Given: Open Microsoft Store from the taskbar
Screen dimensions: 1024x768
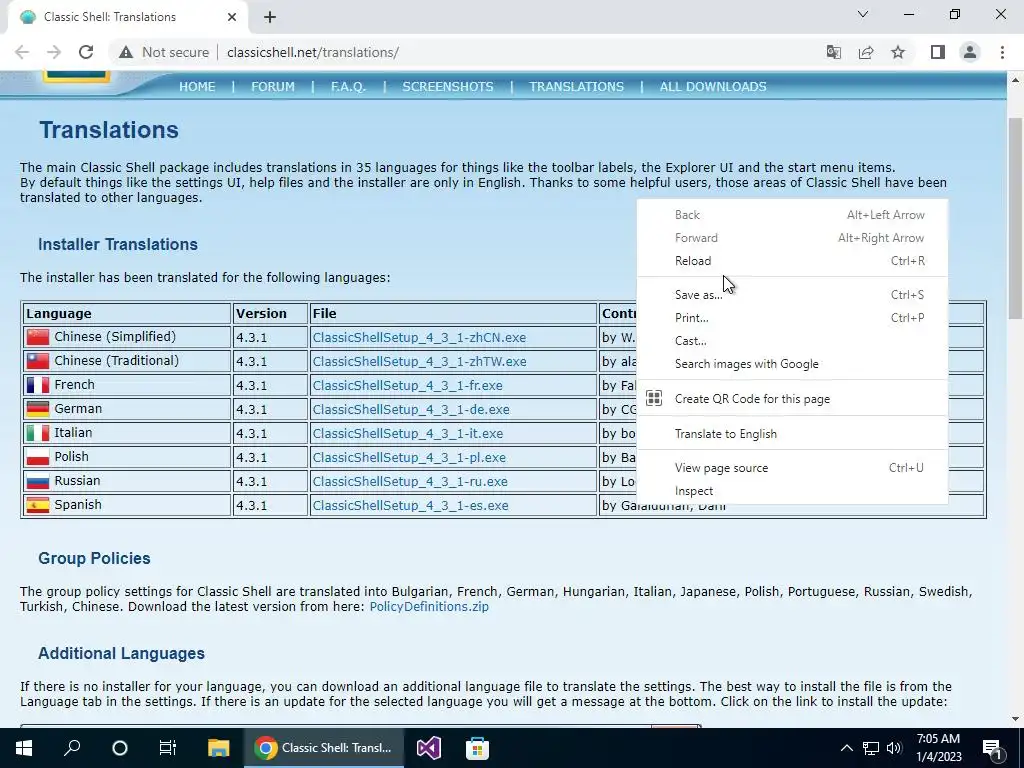Looking at the screenshot, I should (477, 748).
